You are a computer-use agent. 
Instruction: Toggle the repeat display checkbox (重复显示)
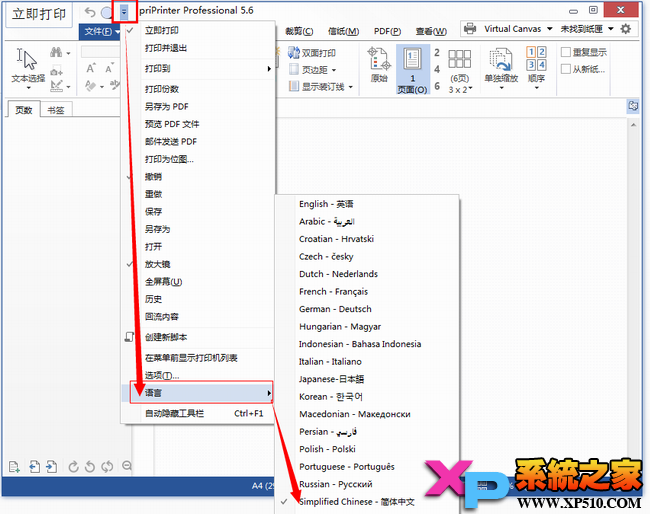pyautogui.click(x=565, y=52)
